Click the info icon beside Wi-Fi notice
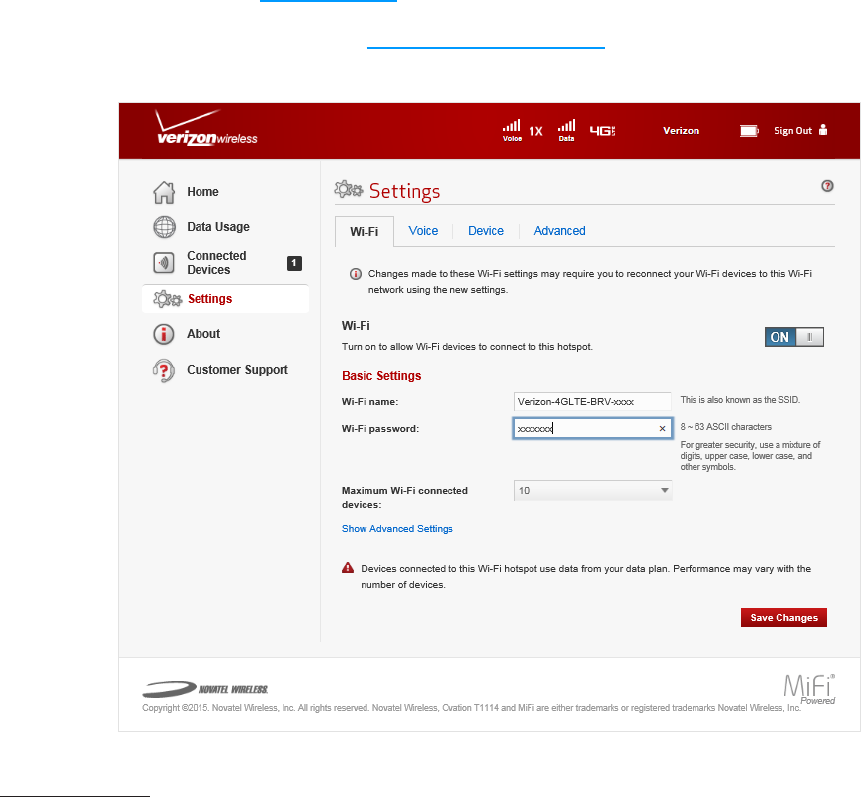Screen dimensions: 861x797 click(x=356, y=274)
